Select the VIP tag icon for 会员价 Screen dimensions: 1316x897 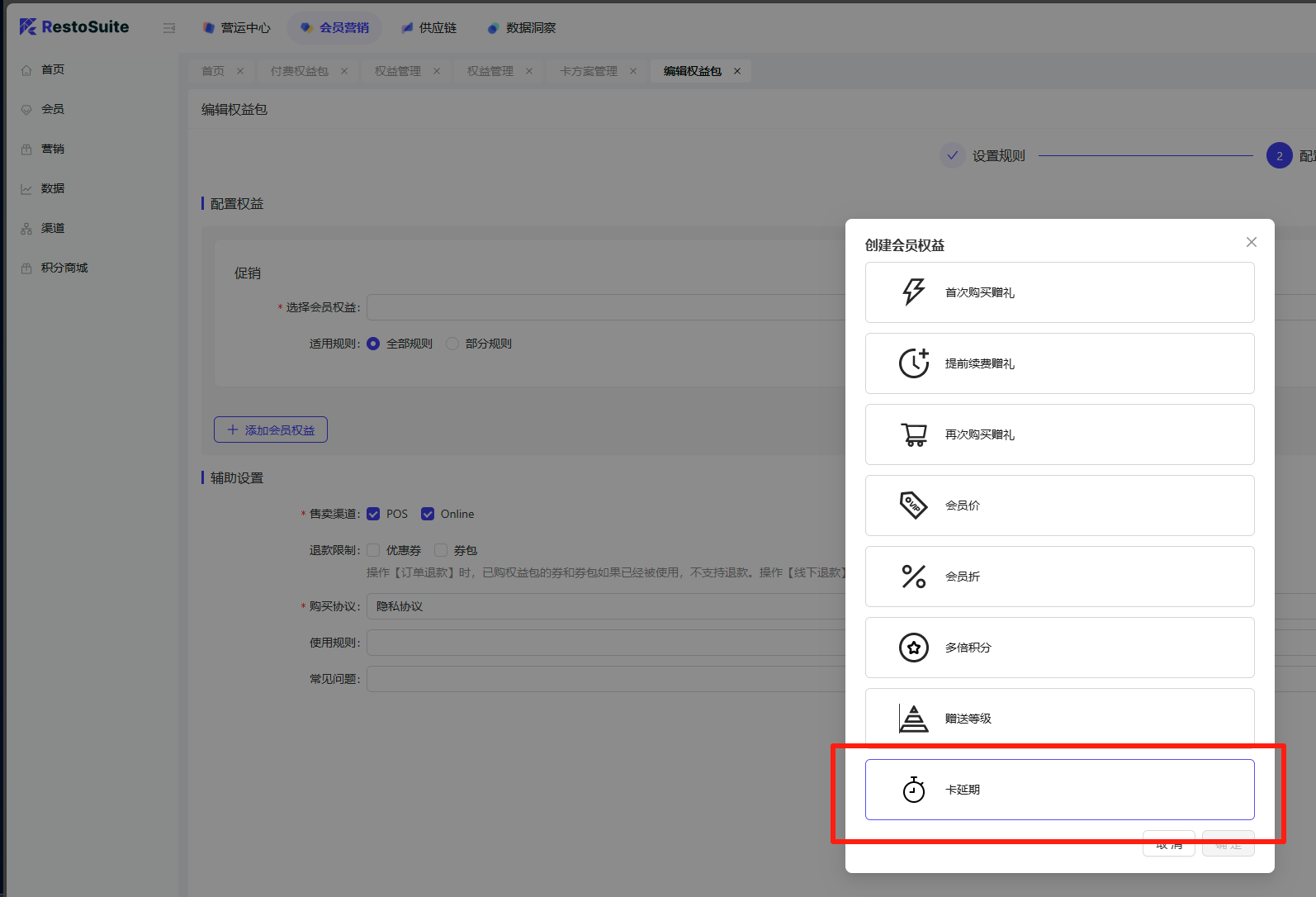pos(913,505)
